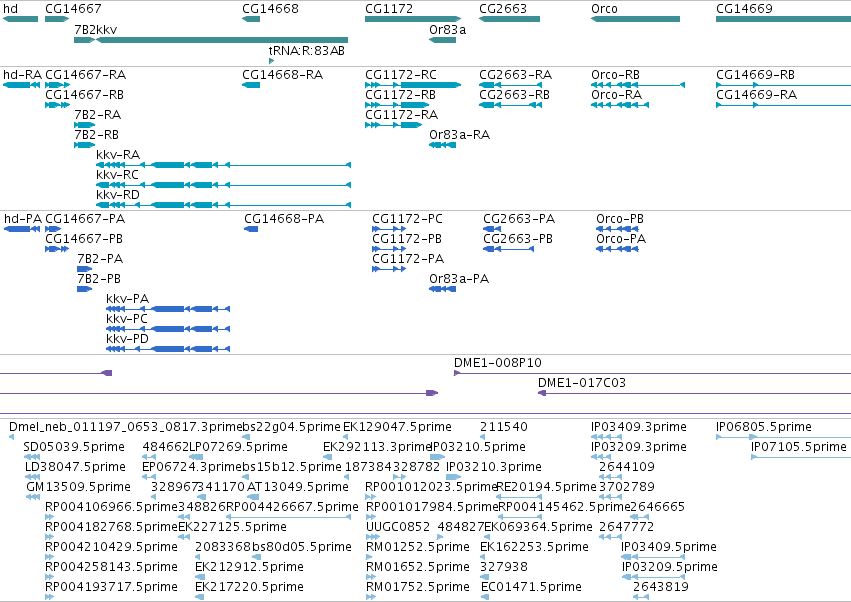Click the kkv-PA protein label
Image resolution: width=851 pixels, height=602 pixels.
coord(128,299)
